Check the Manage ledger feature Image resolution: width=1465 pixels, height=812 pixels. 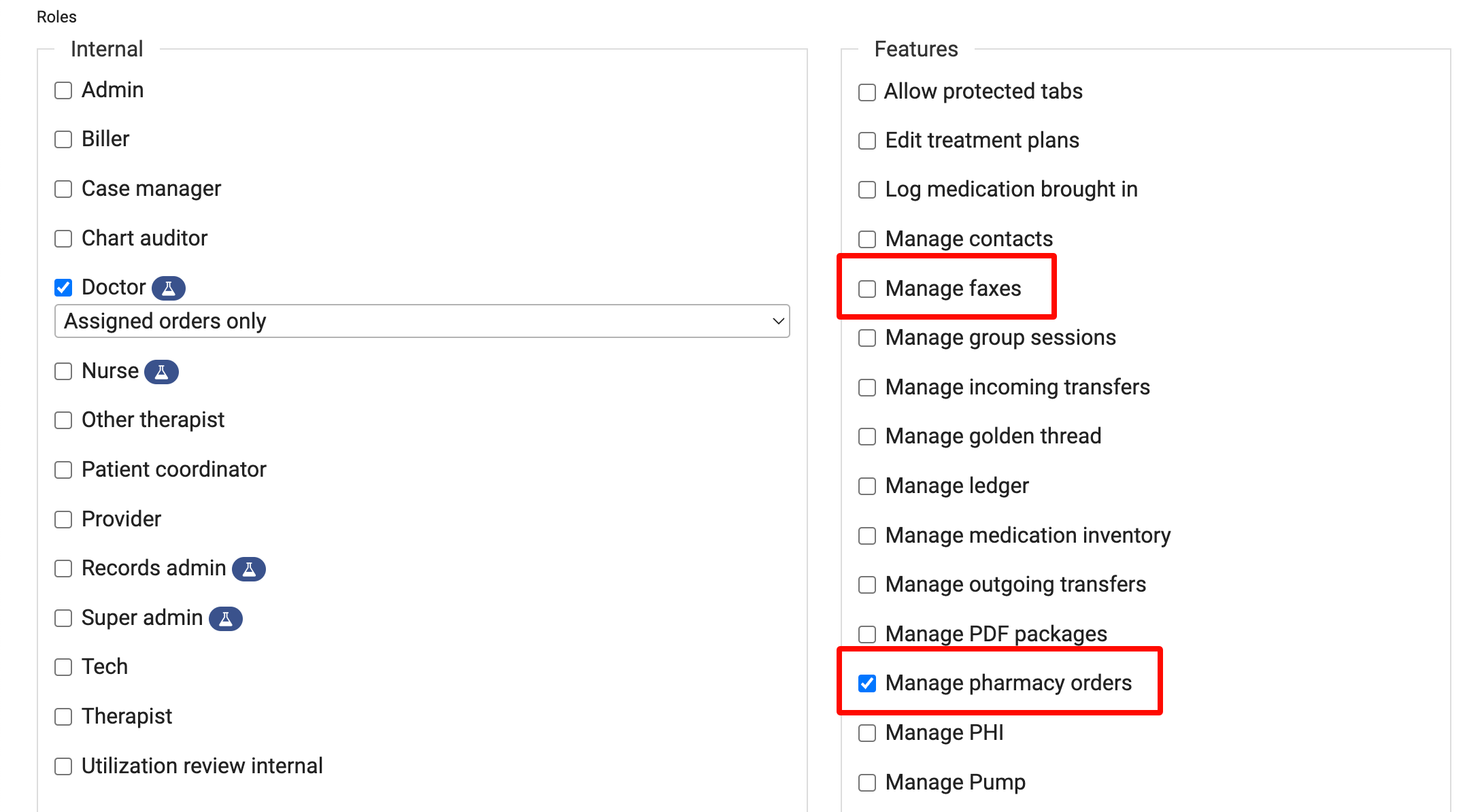click(867, 486)
